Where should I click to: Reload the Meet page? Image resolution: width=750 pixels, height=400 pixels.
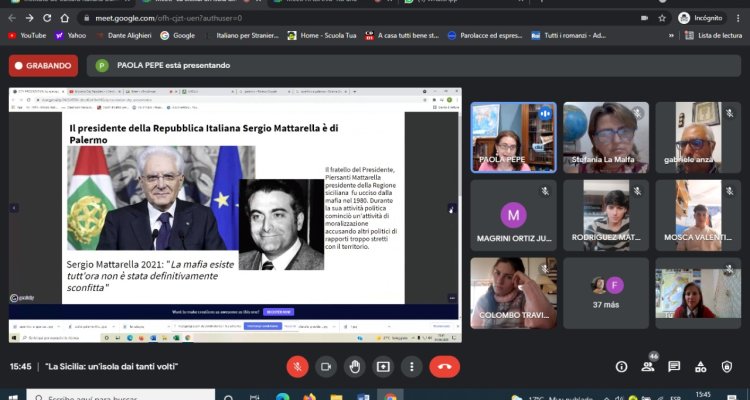[47, 18]
